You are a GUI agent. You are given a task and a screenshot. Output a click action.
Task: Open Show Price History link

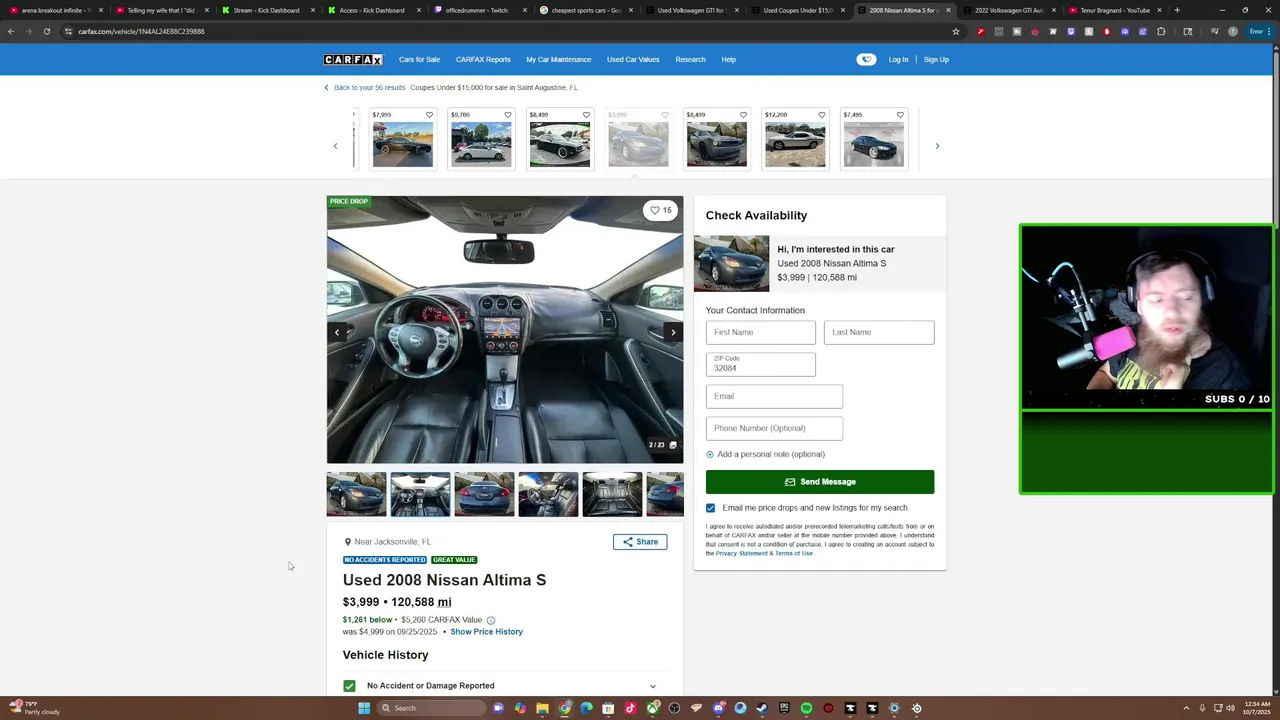point(486,632)
